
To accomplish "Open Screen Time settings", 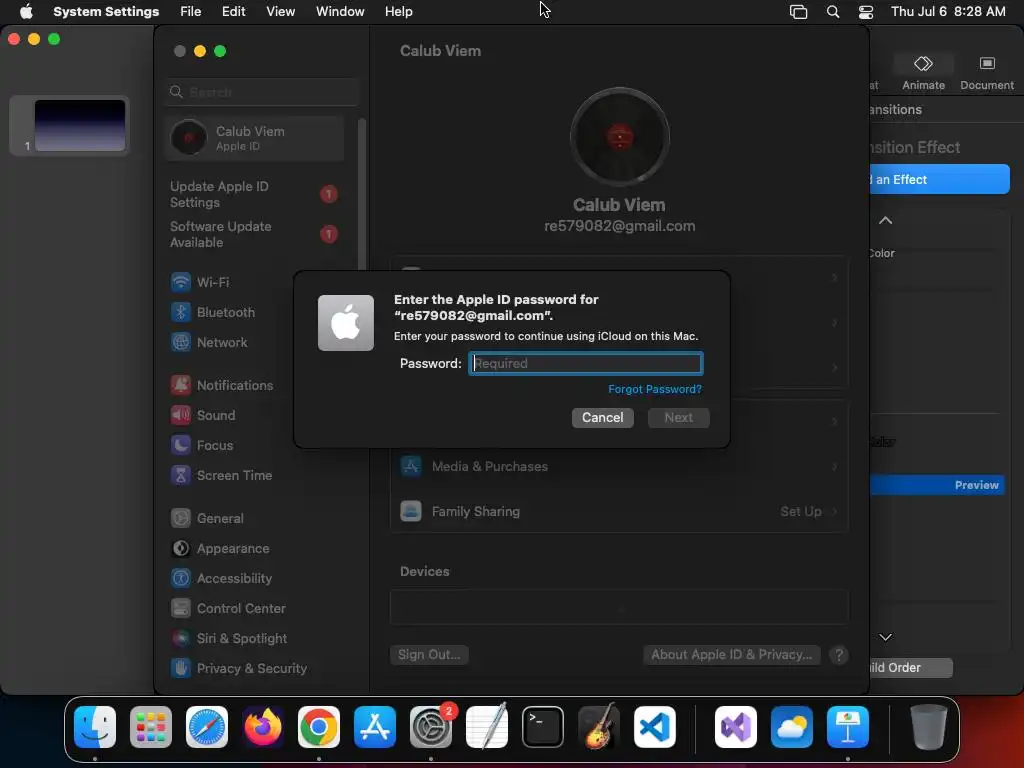I will [x=221, y=475].
